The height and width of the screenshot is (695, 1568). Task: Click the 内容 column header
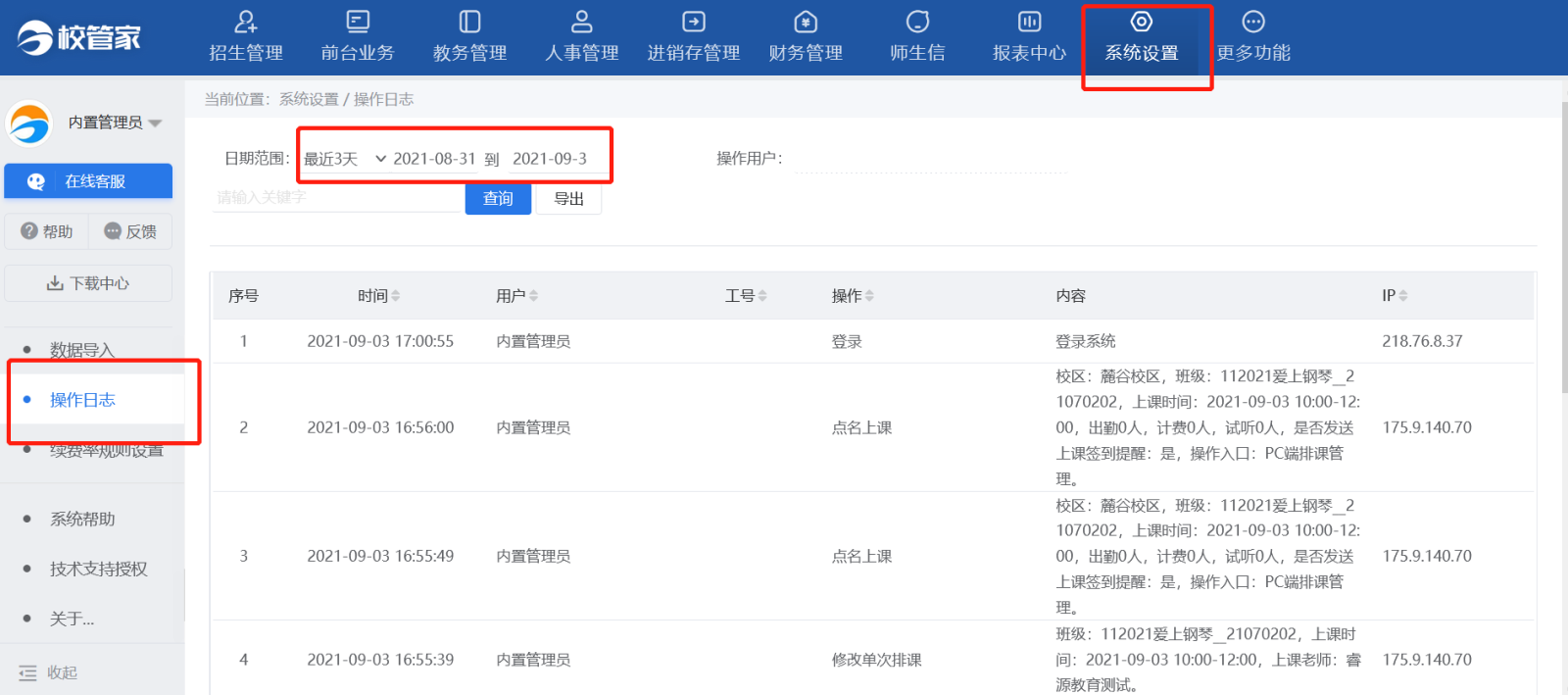coord(1071,296)
